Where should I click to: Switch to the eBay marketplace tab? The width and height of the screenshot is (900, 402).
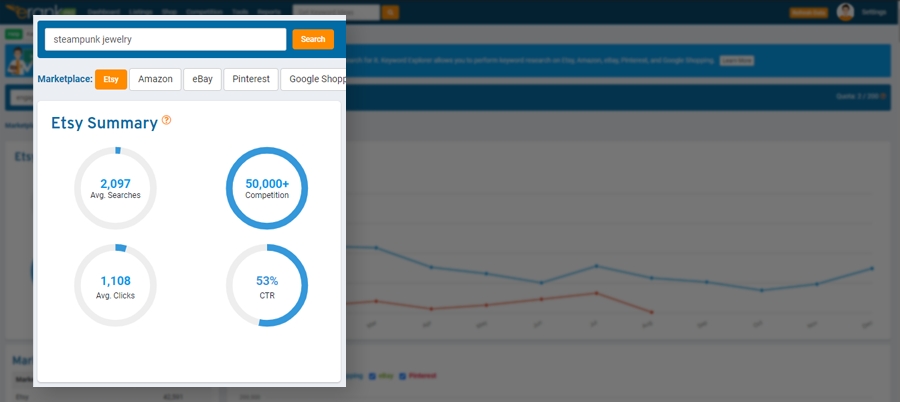click(202, 79)
